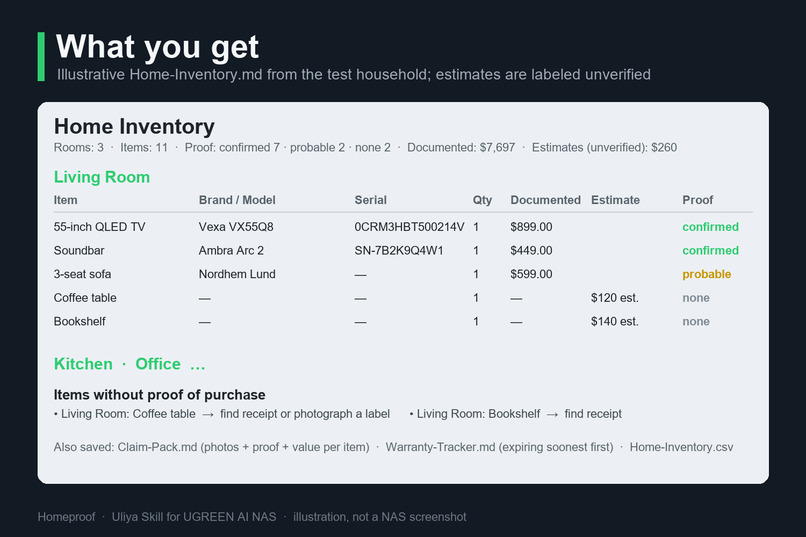
Task: Select the 'Bookshelf' item cell
Action: 80,321
